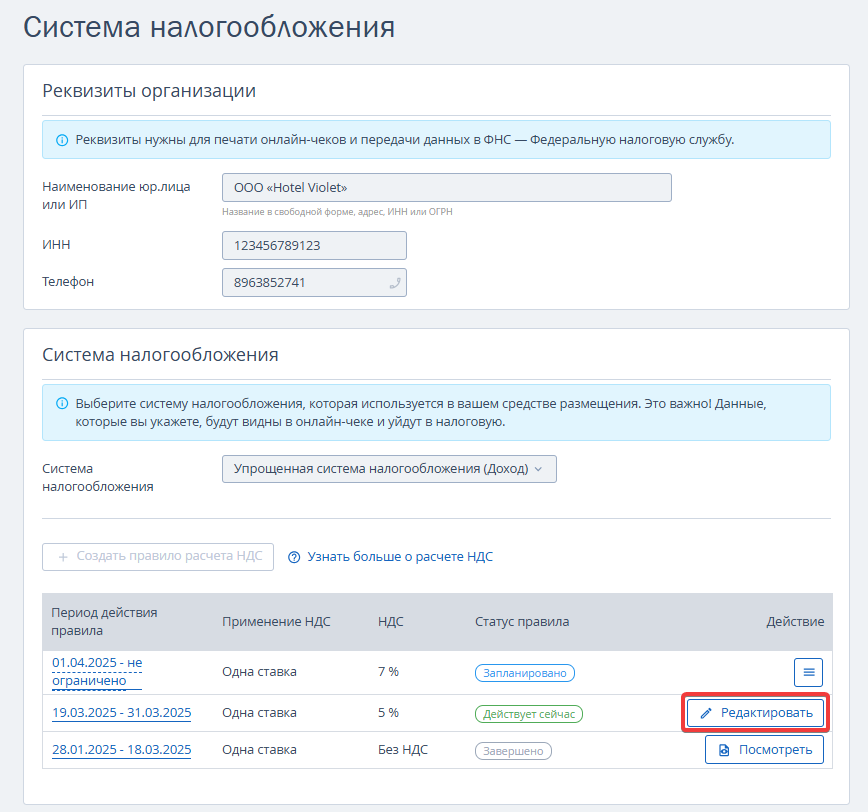Click the Без НДС value
The image size is (868, 812).
403,749
